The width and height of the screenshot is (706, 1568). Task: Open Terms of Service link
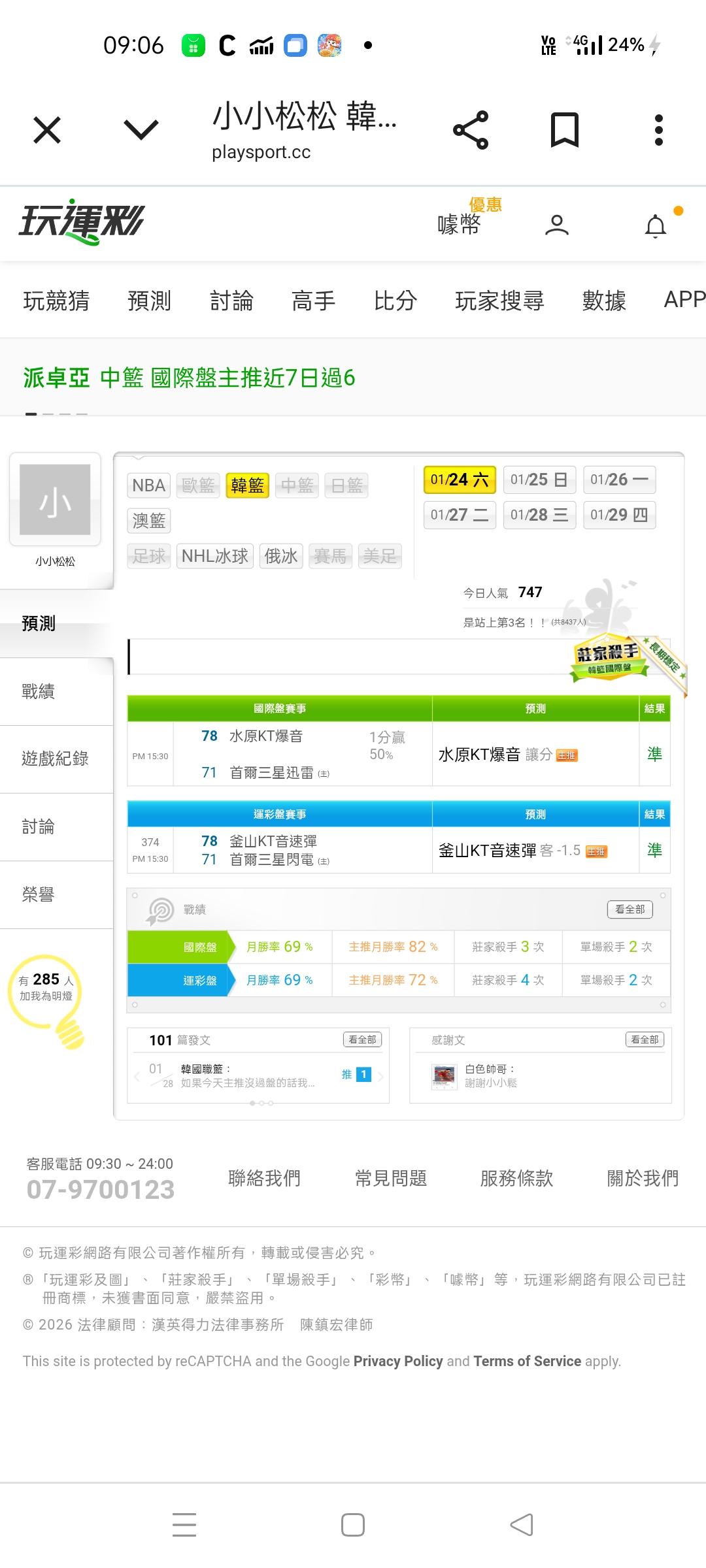pyautogui.click(x=528, y=1362)
